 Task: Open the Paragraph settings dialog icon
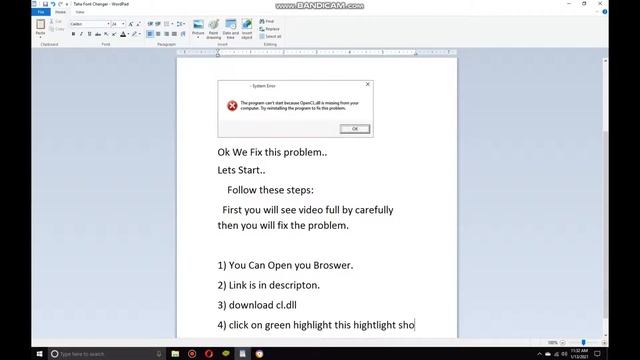[x=183, y=34]
